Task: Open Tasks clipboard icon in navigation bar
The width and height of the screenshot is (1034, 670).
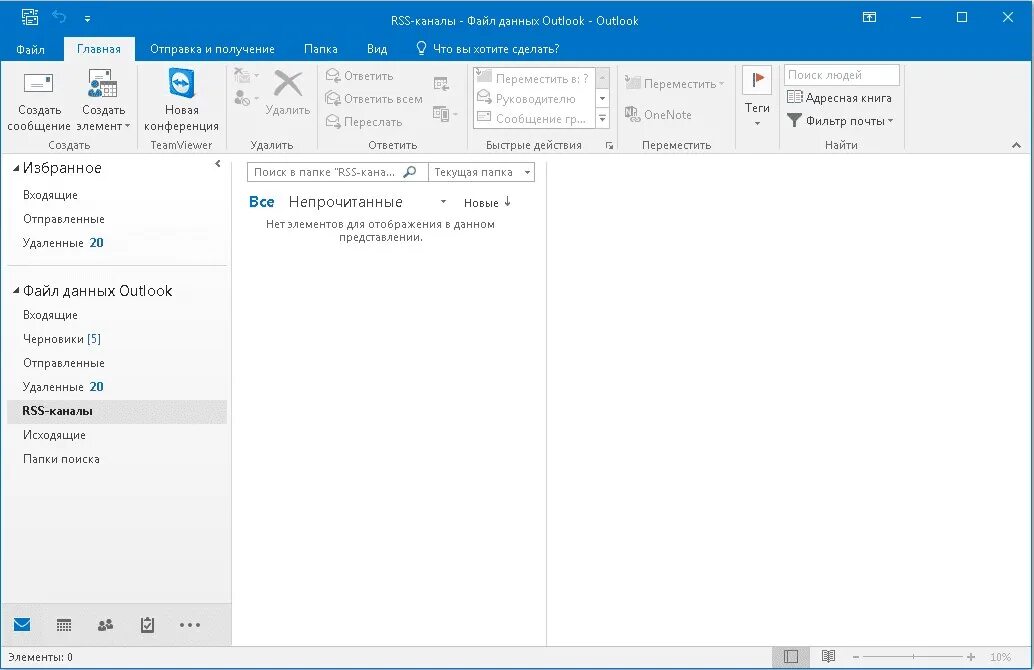Action: pyautogui.click(x=147, y=624)
